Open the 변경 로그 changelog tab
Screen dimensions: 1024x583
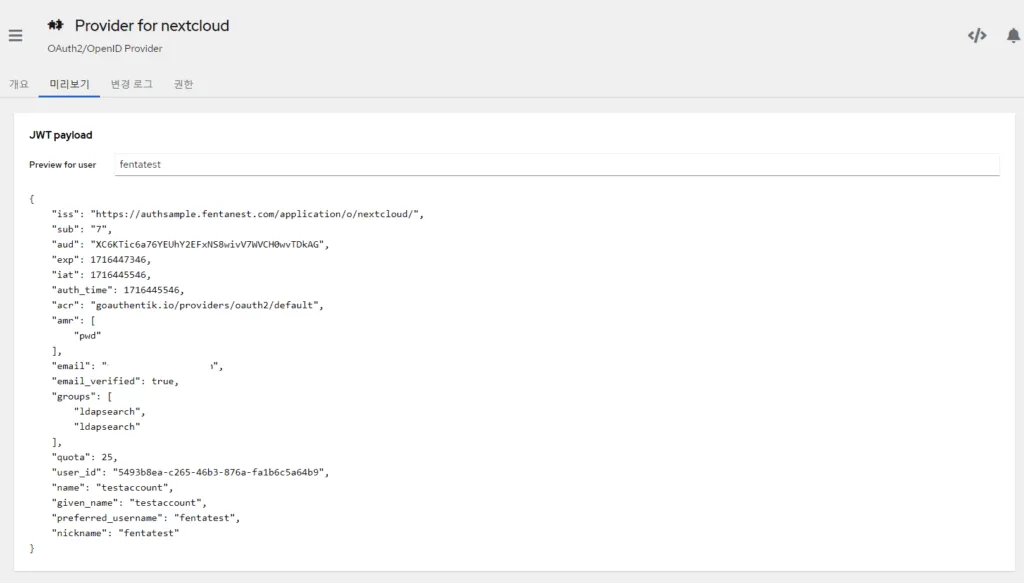[x=130, y=84]
